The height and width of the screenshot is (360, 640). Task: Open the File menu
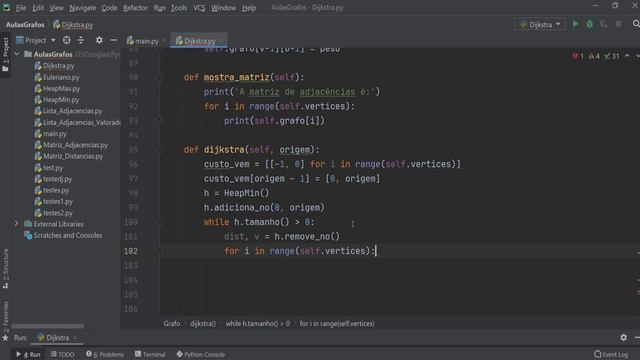tap(21, 8)
